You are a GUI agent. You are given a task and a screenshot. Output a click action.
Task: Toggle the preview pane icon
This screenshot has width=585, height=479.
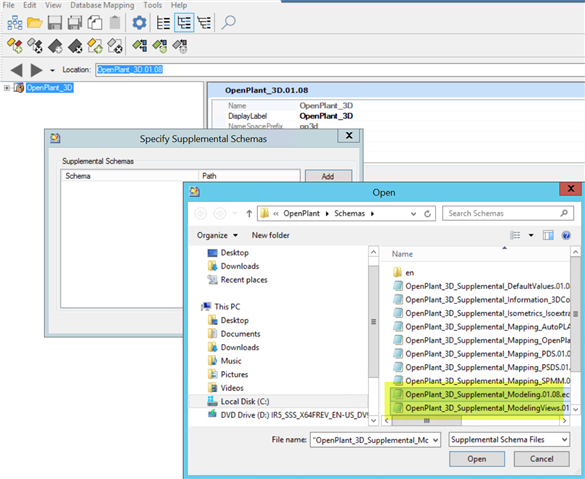point(548,235)
